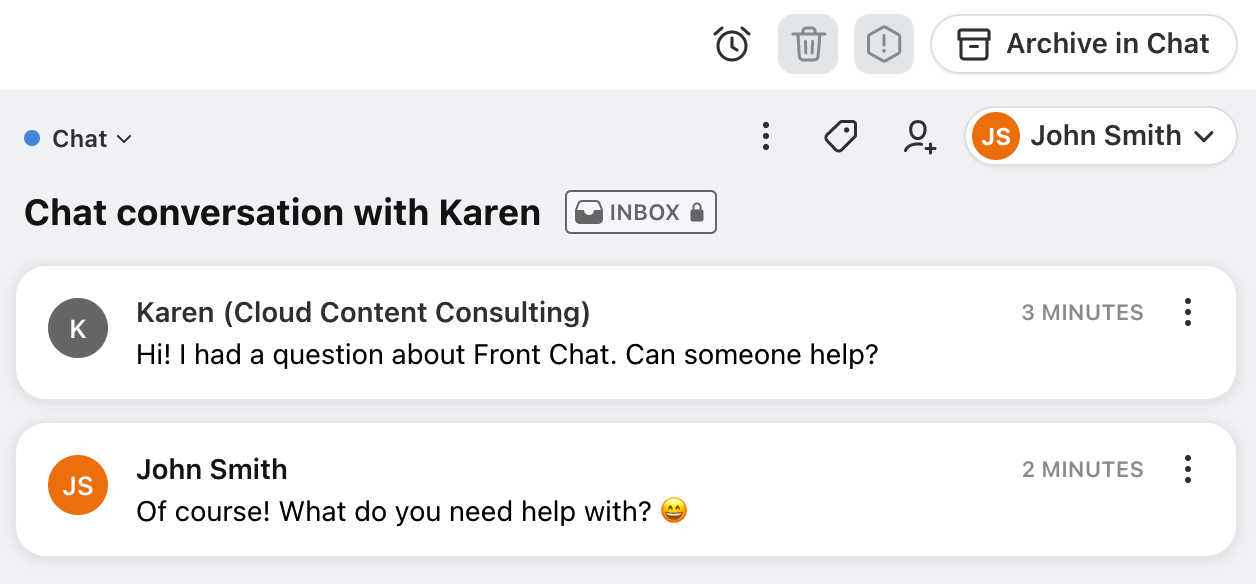The image size is (1256, 584).
Task: Open options menu on Karen's message
Action: click(1188, 312)
